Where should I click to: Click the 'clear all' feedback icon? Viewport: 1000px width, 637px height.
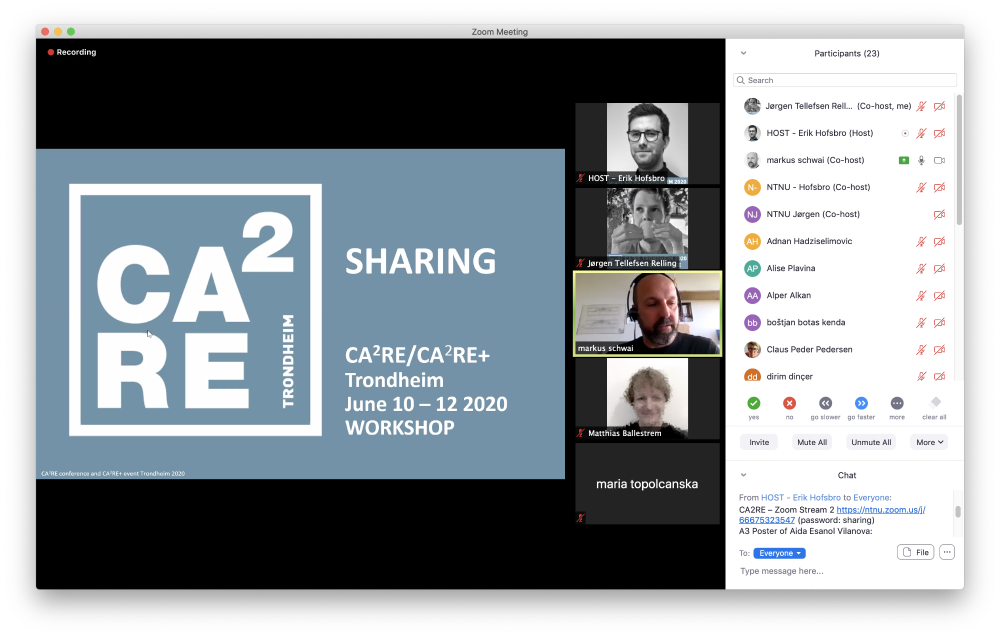pyautogui.click(x=935, y=403)
